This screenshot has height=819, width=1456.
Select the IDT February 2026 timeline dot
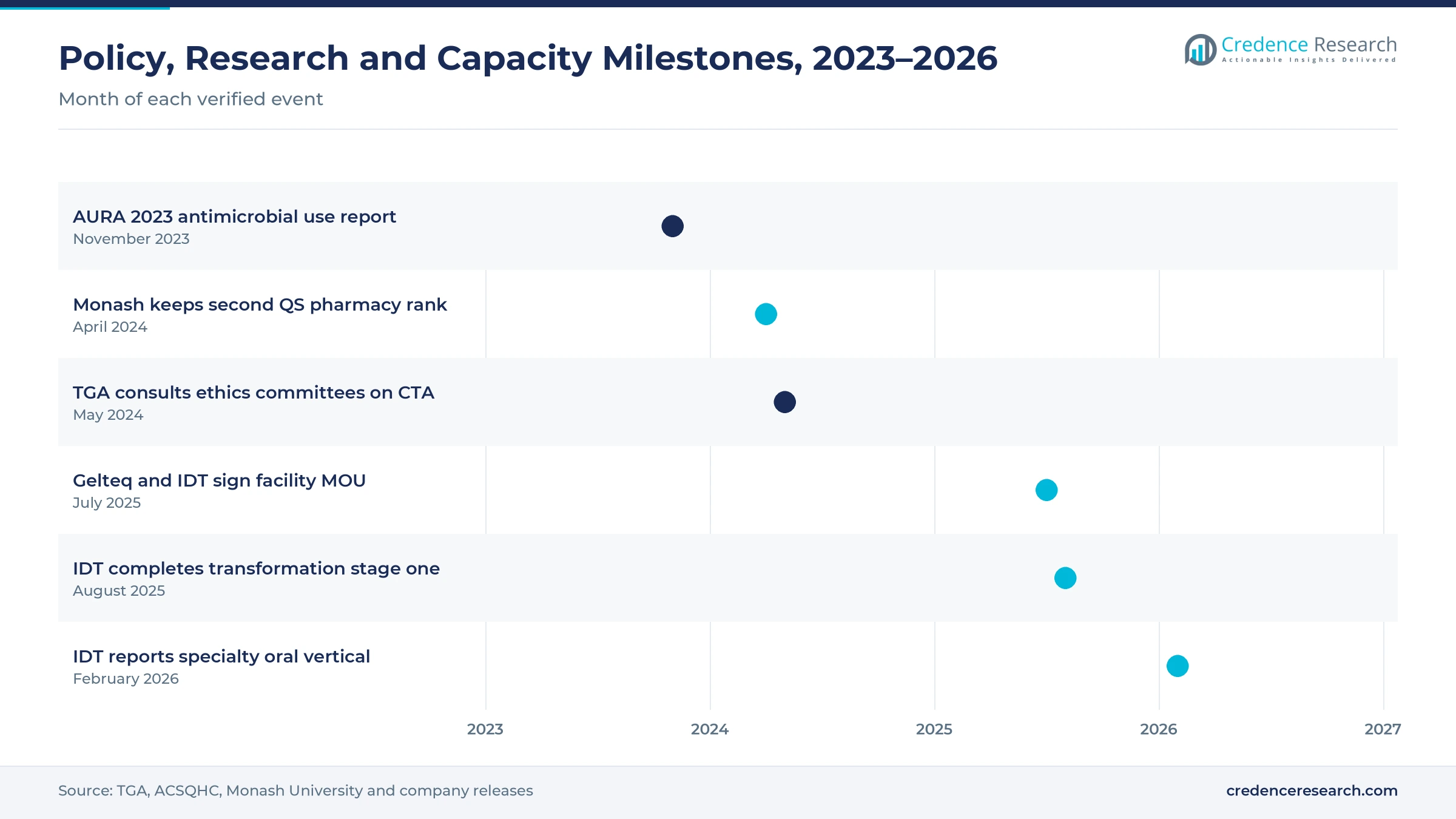[1178, 666]
